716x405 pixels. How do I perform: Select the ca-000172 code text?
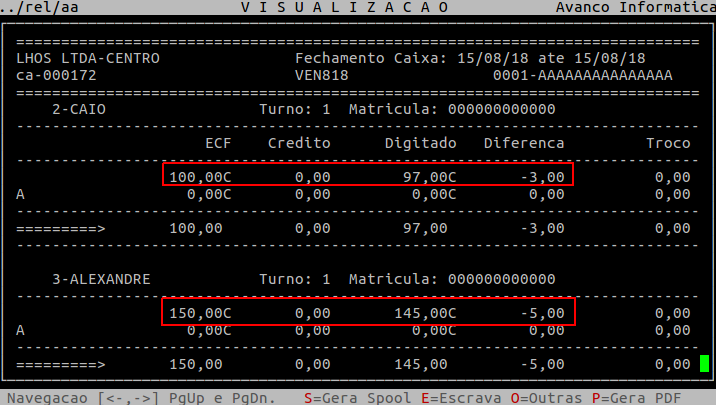[x=57, y=75]
